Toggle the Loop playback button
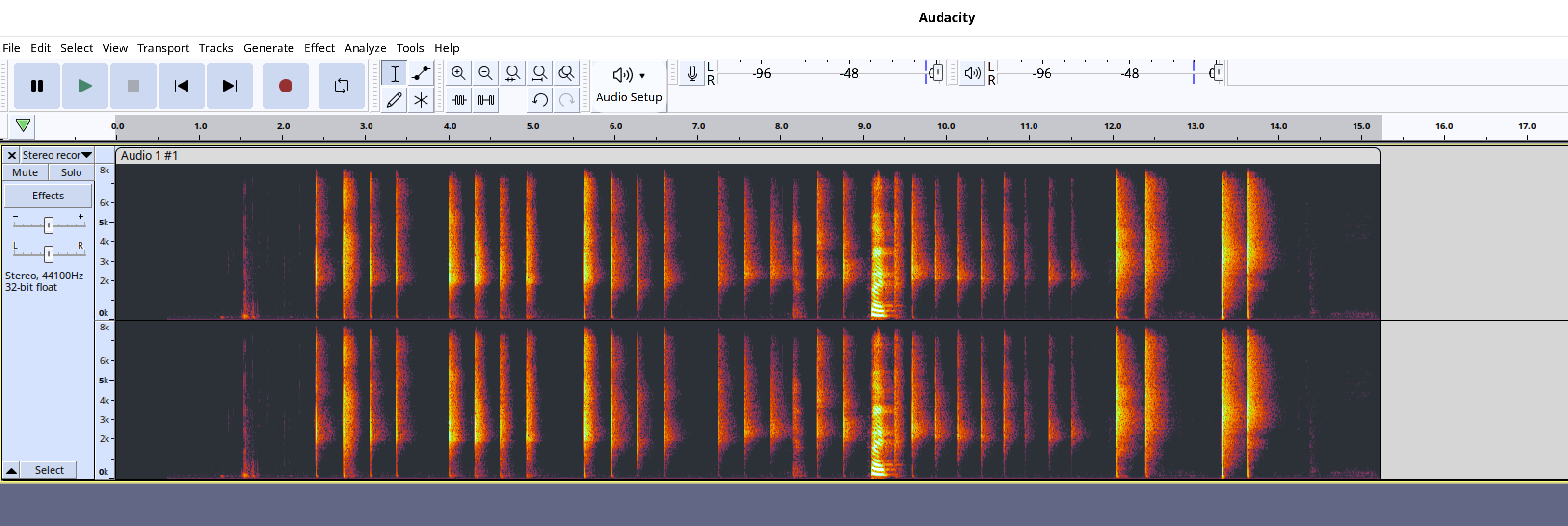Screen dimensions: 1568x526 [x=342, y=86]
